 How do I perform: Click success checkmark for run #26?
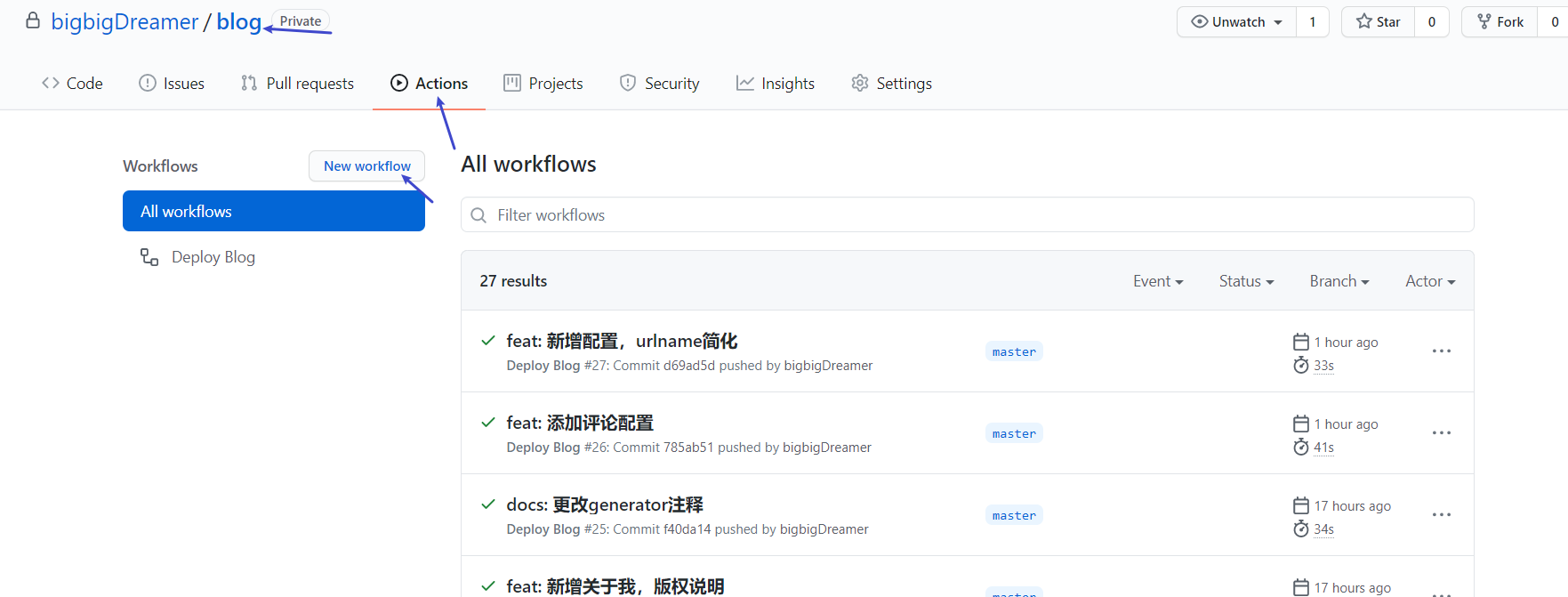click(x=488, y=423)
